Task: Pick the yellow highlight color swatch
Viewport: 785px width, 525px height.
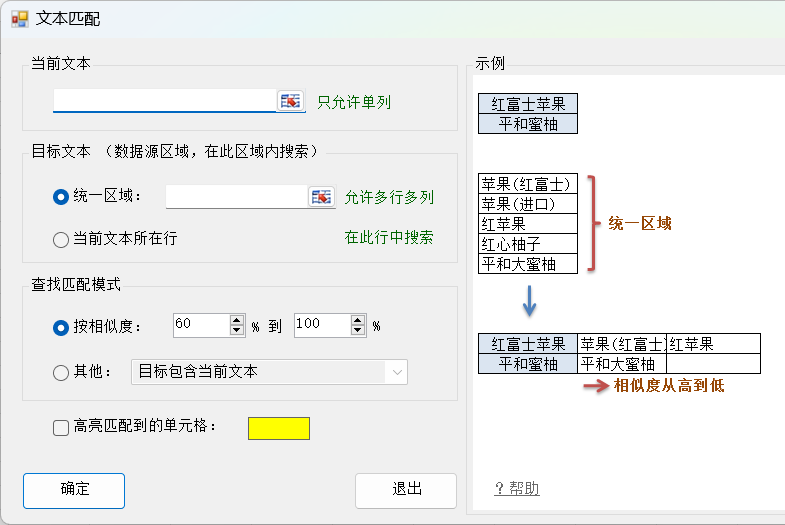Action: click(279, 428)
